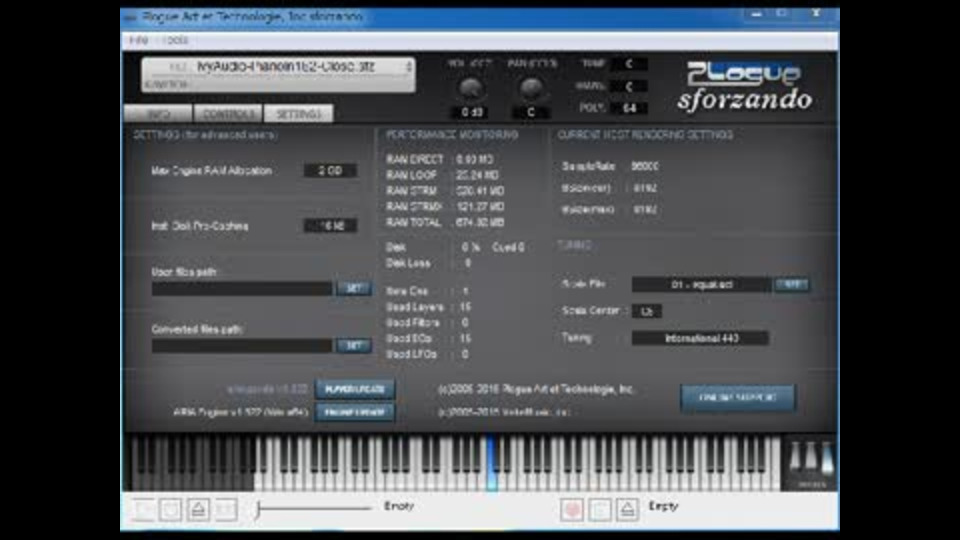Open the File menu
This screenshot has height=540, width=960.
click(x=138, y=40)
